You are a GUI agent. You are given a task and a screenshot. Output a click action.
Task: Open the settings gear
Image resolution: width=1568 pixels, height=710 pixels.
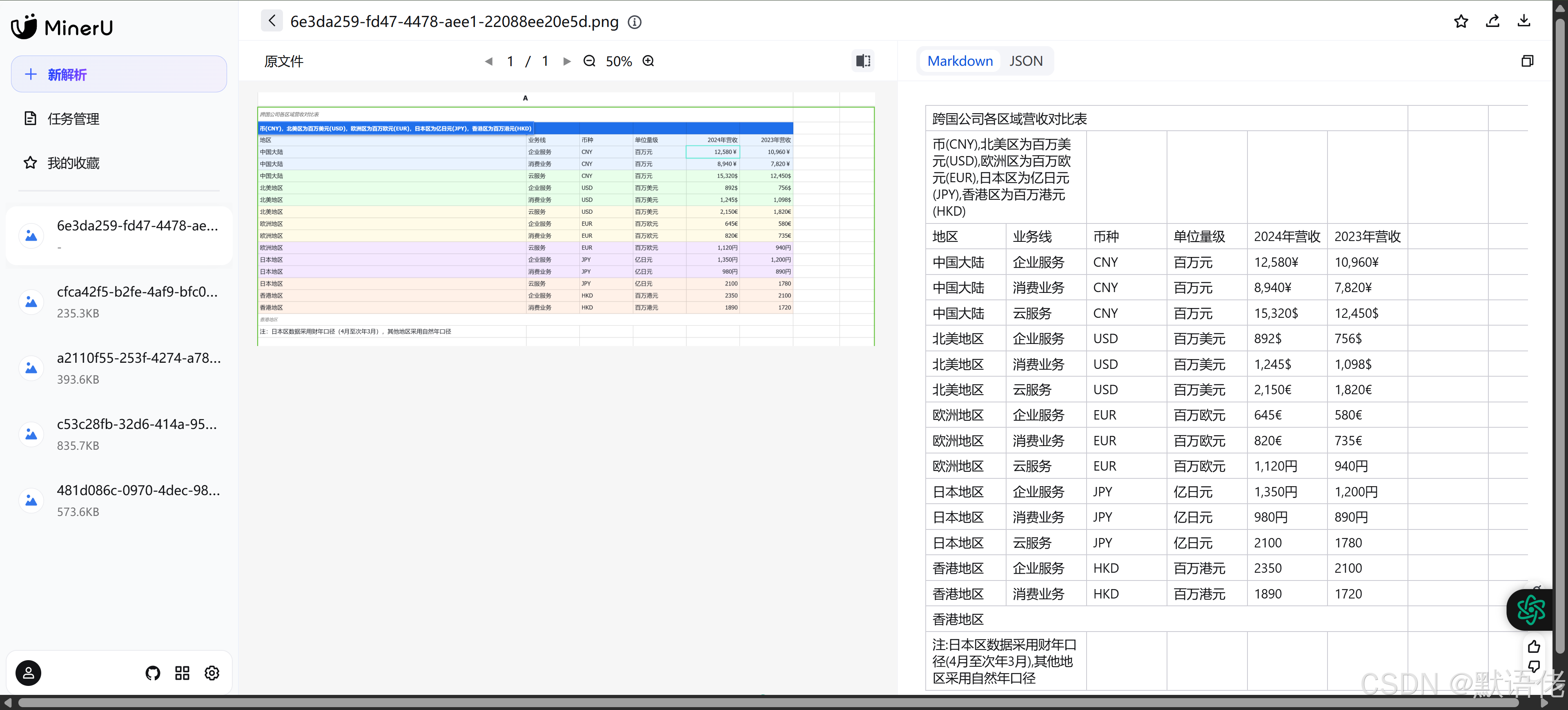(x=212, y=673)
